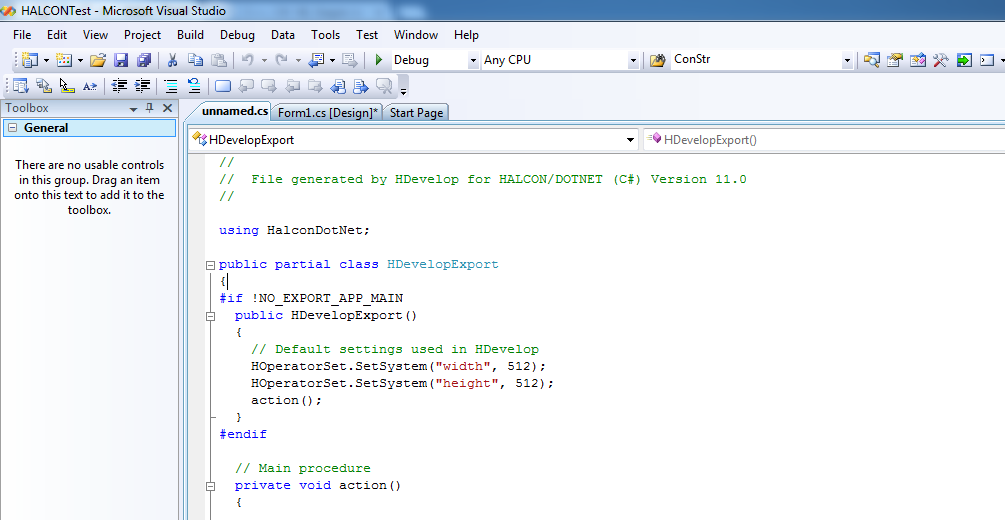
Task: Click the Add New Item toolbar icon
Action: point(63,60)
